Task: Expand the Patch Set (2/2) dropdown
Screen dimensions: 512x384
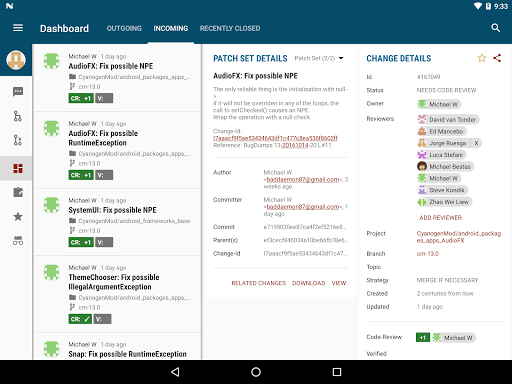Action: (319, 58)
